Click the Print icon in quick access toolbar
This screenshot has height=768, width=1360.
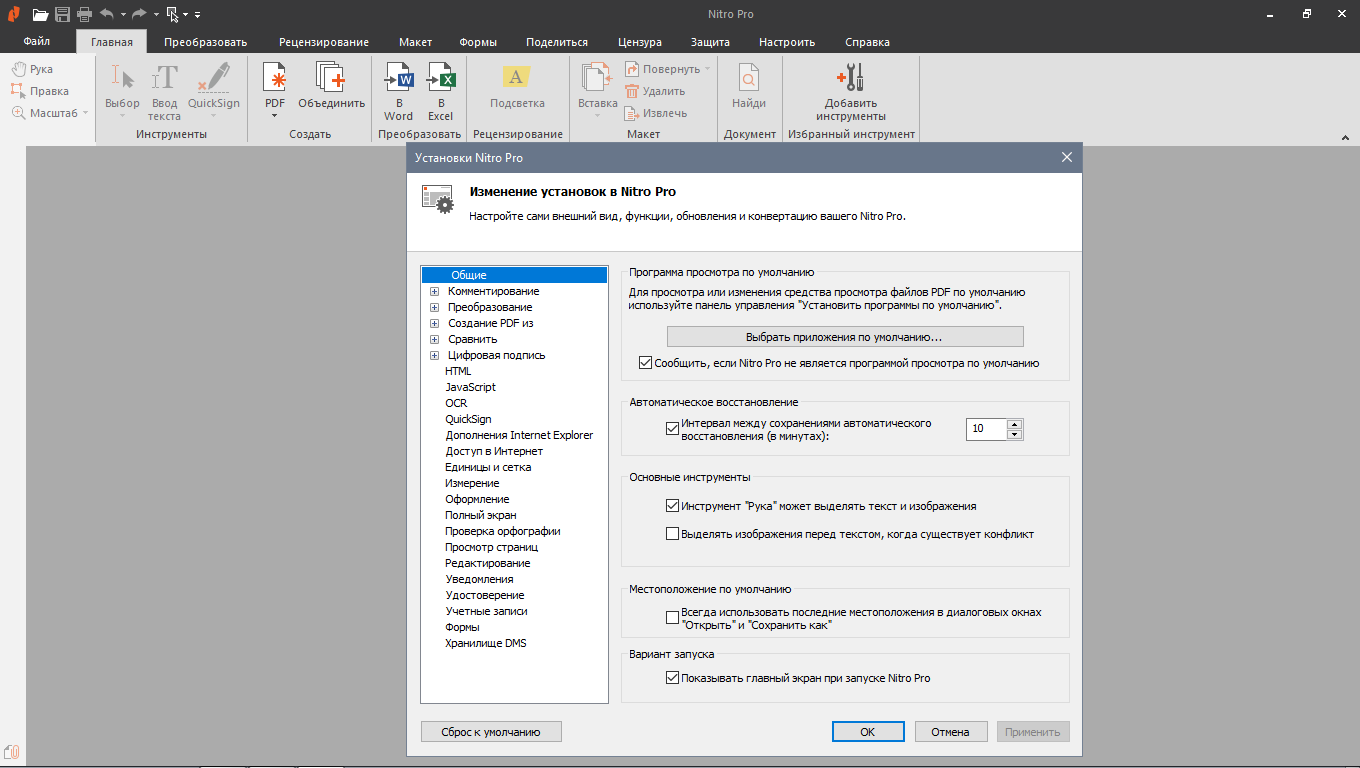pyautogui.click(x=85, y=14)
